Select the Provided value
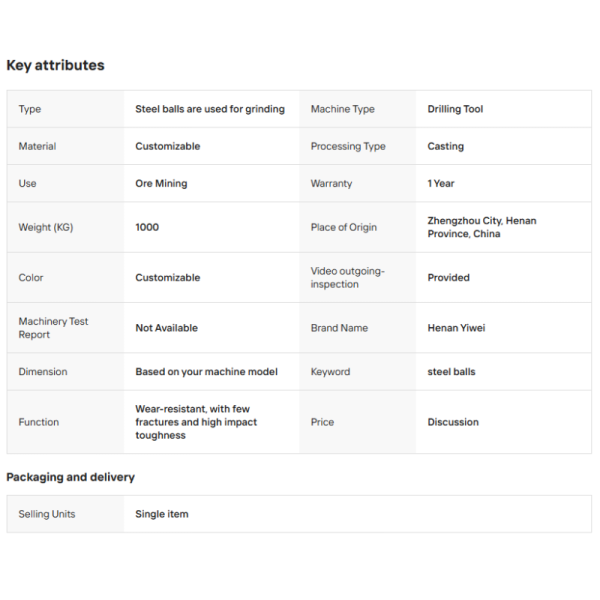The height and width of the screenshot is (600, 600). (448, 277)
